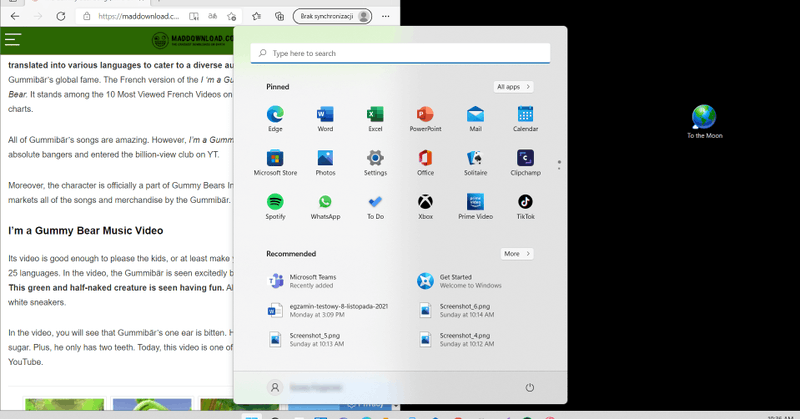This screenshot has width=800, height=419.
Task: Open the Edge app from Pinned
Action: tap(275, 119)
